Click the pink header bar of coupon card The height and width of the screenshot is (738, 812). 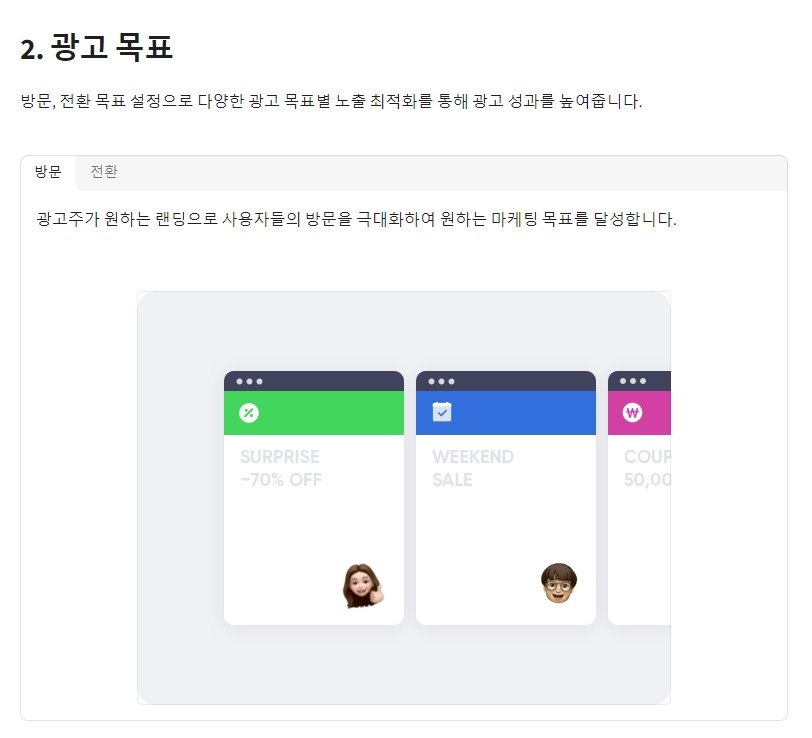(x=656, y=413)
